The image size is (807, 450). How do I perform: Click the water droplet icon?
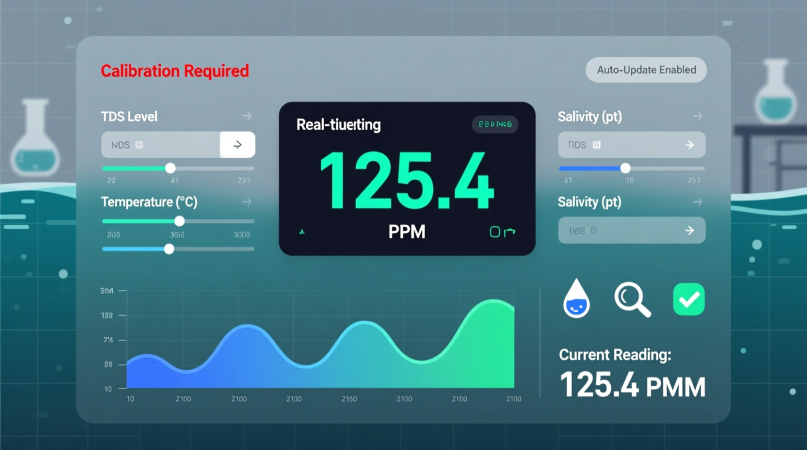point(575,299)
